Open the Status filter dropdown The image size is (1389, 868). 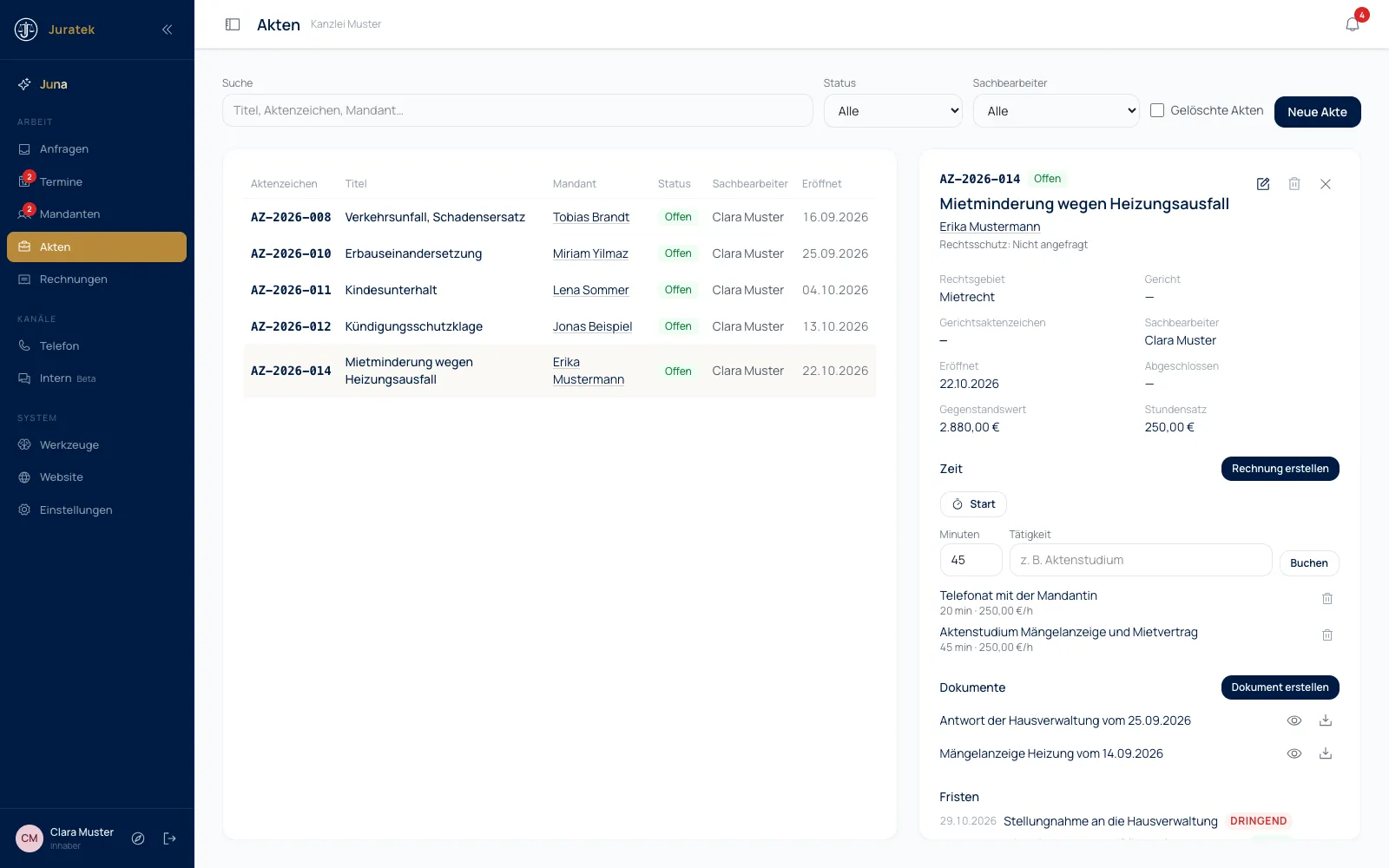tap(893, 111)
